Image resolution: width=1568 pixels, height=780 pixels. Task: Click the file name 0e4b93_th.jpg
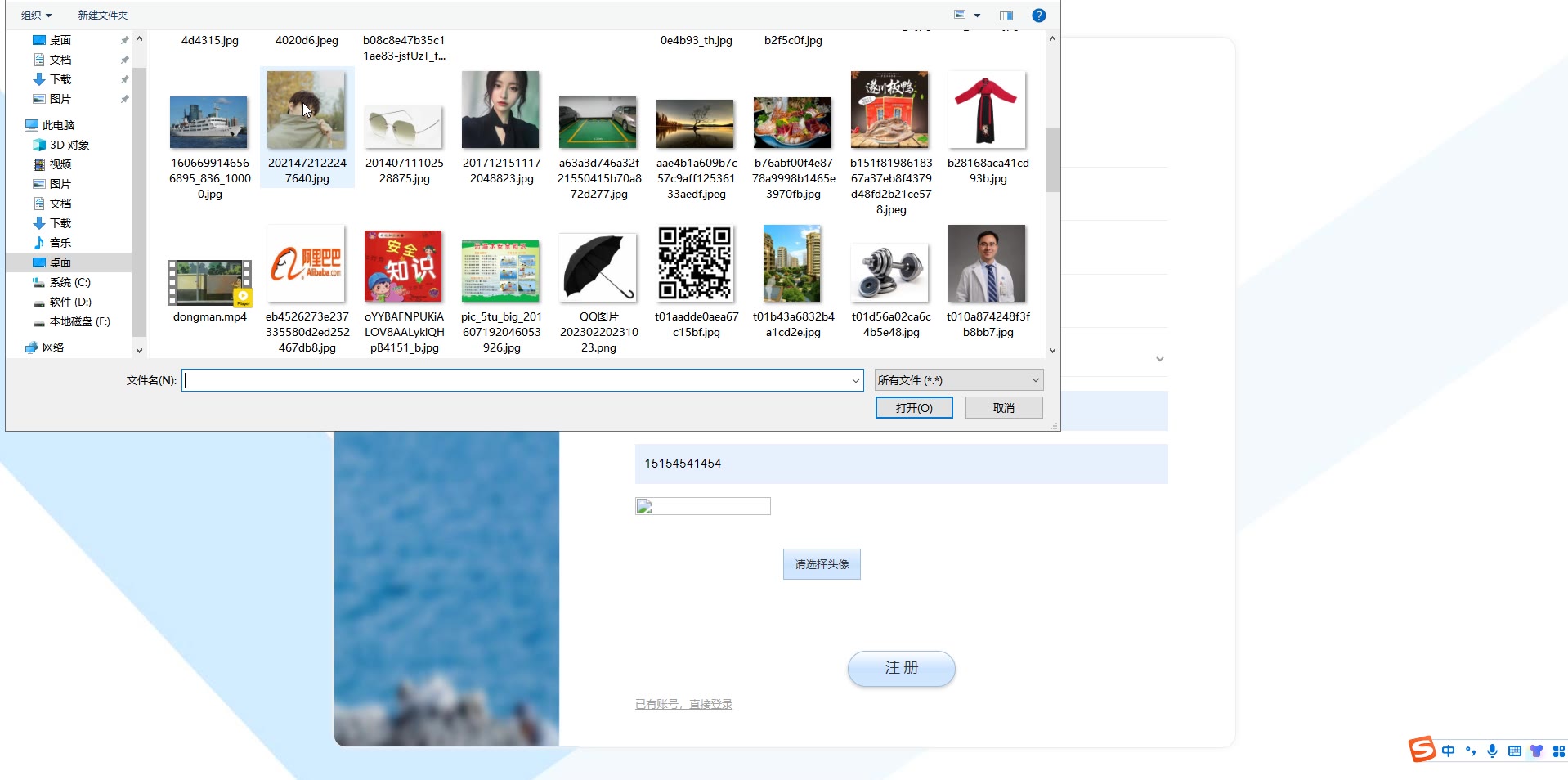click(x=696, y=40)
